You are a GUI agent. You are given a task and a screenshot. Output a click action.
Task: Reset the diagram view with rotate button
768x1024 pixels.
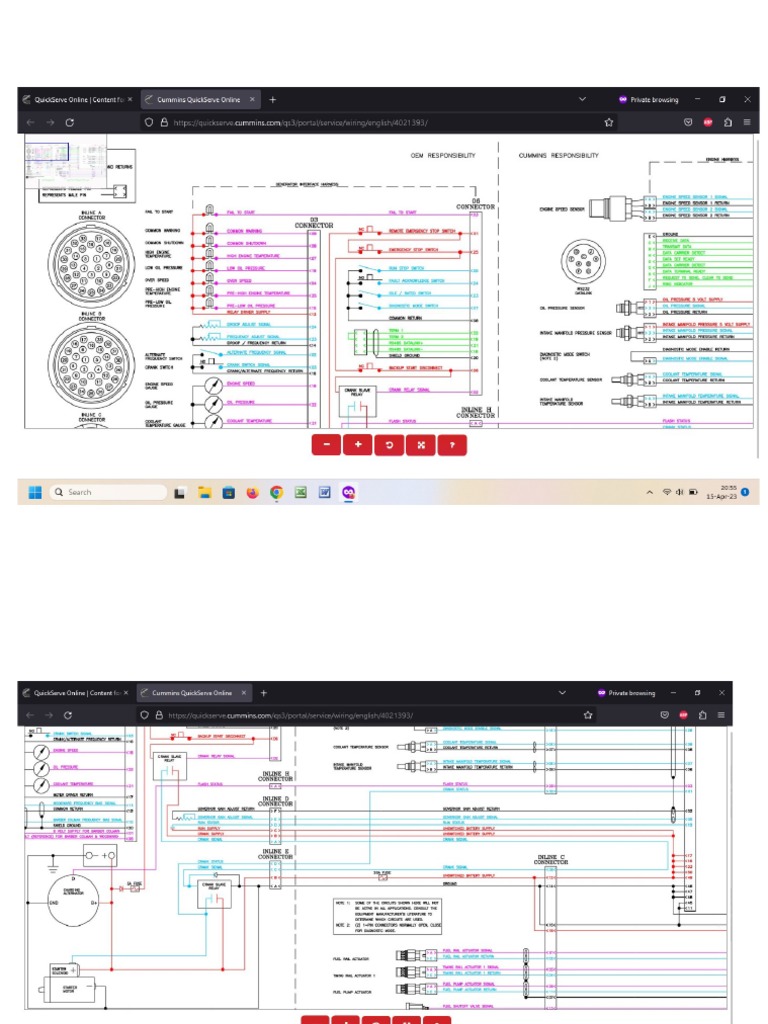point(390,445)
